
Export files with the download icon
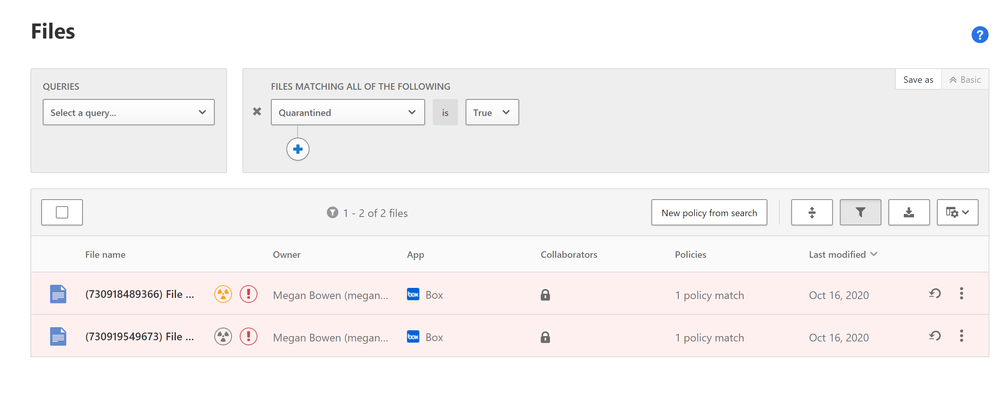(909, 212)
